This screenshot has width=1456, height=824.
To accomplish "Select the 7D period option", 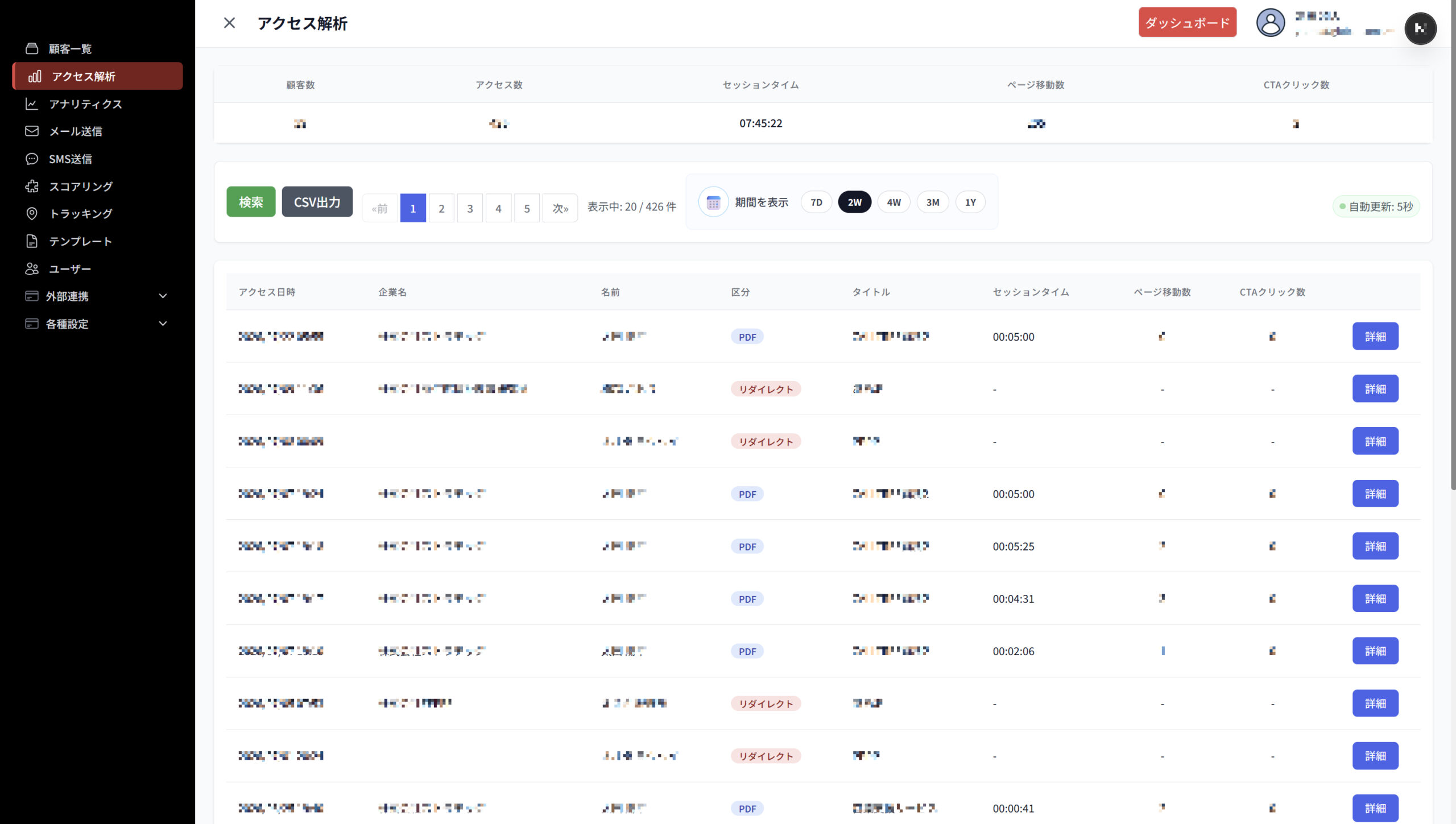I will 816,202.
